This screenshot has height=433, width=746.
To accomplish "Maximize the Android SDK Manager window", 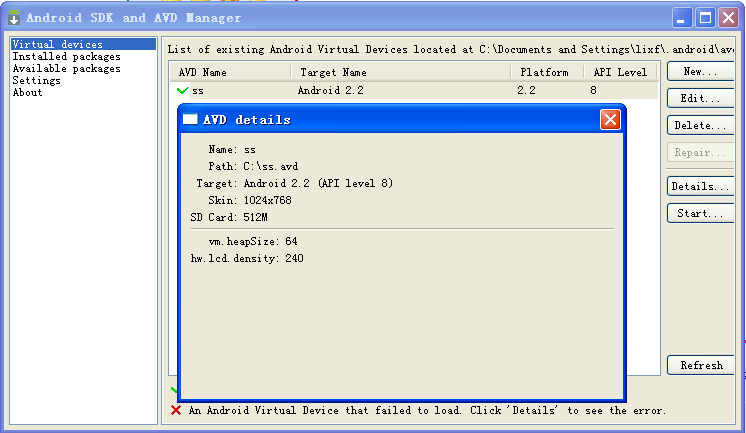I will point(705,18).
